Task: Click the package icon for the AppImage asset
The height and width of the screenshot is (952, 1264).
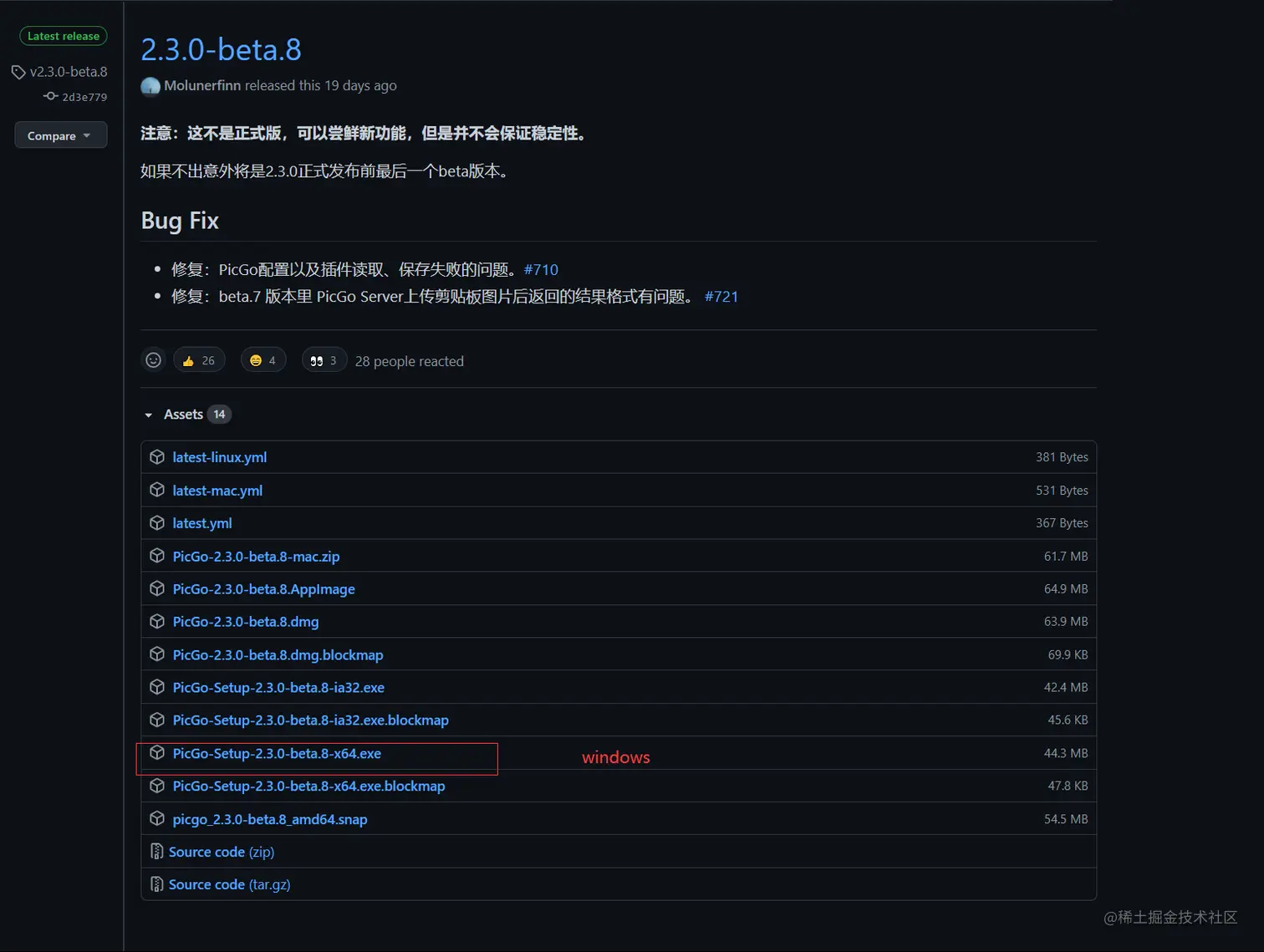Action: [157, 588]
